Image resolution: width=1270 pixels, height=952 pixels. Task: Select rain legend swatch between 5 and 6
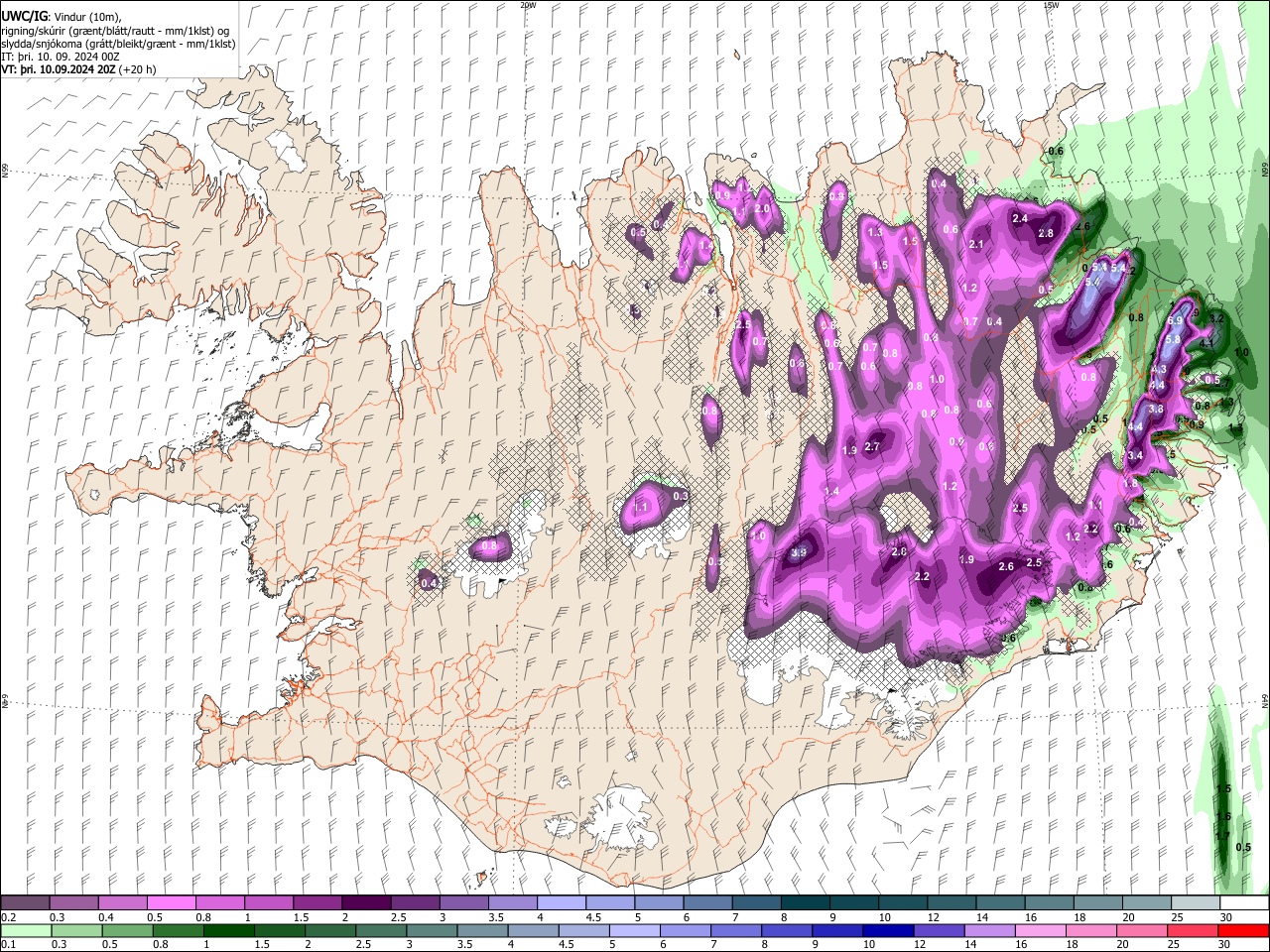tap(633, 930)
